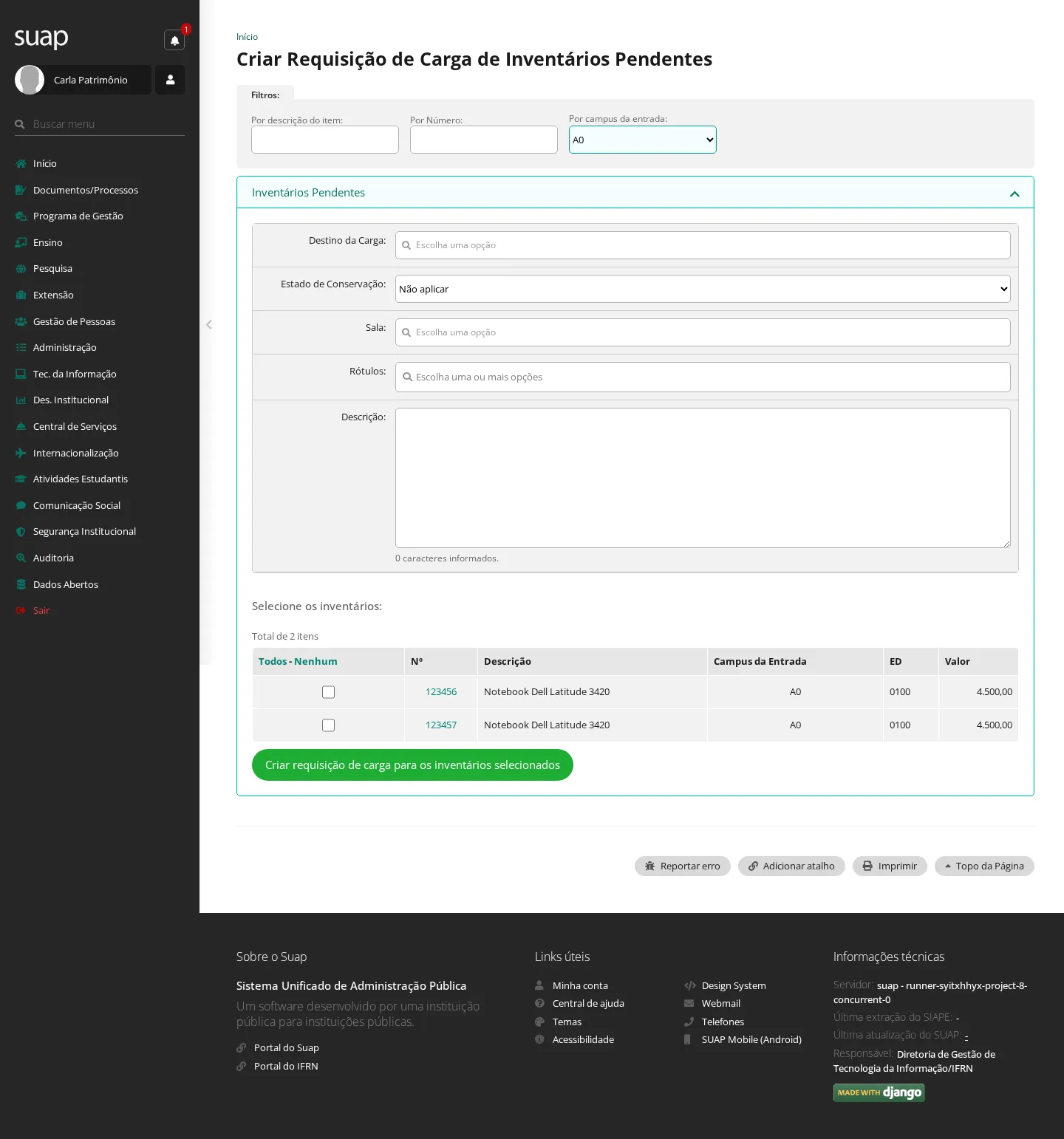1064x1139 pixels.
Task: Collapse the sidebar with the arrow handle
Action: pyautogui.click(x=209, y=324)
